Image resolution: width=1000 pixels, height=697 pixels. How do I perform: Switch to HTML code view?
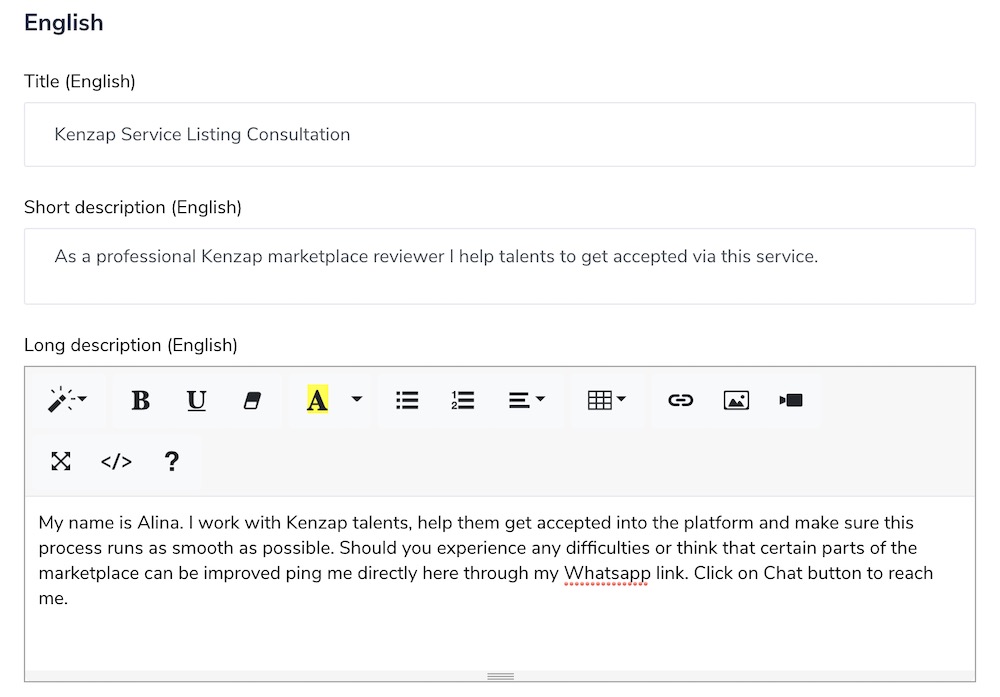pos(116,461)
